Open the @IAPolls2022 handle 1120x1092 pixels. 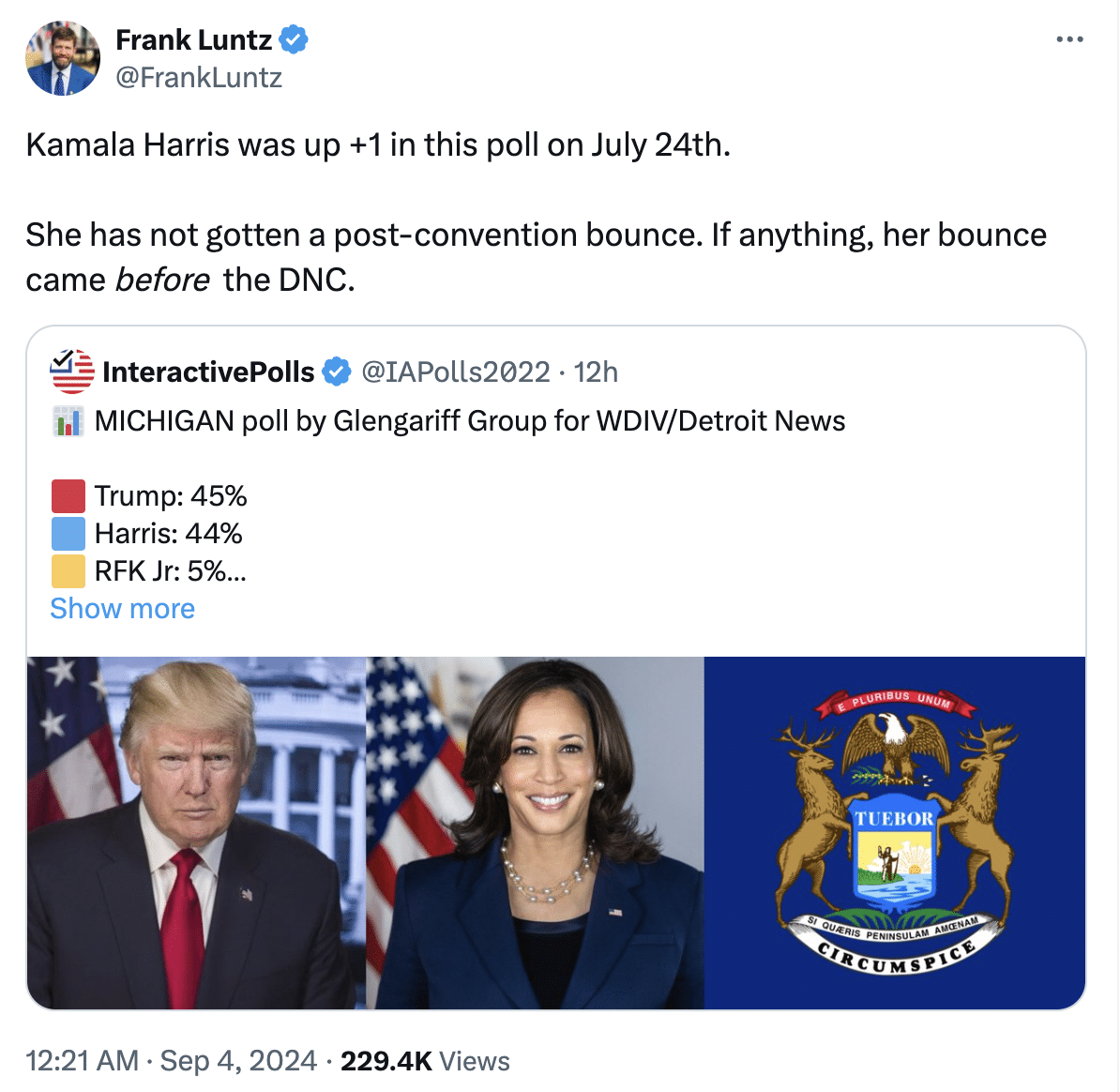(455, 372)
